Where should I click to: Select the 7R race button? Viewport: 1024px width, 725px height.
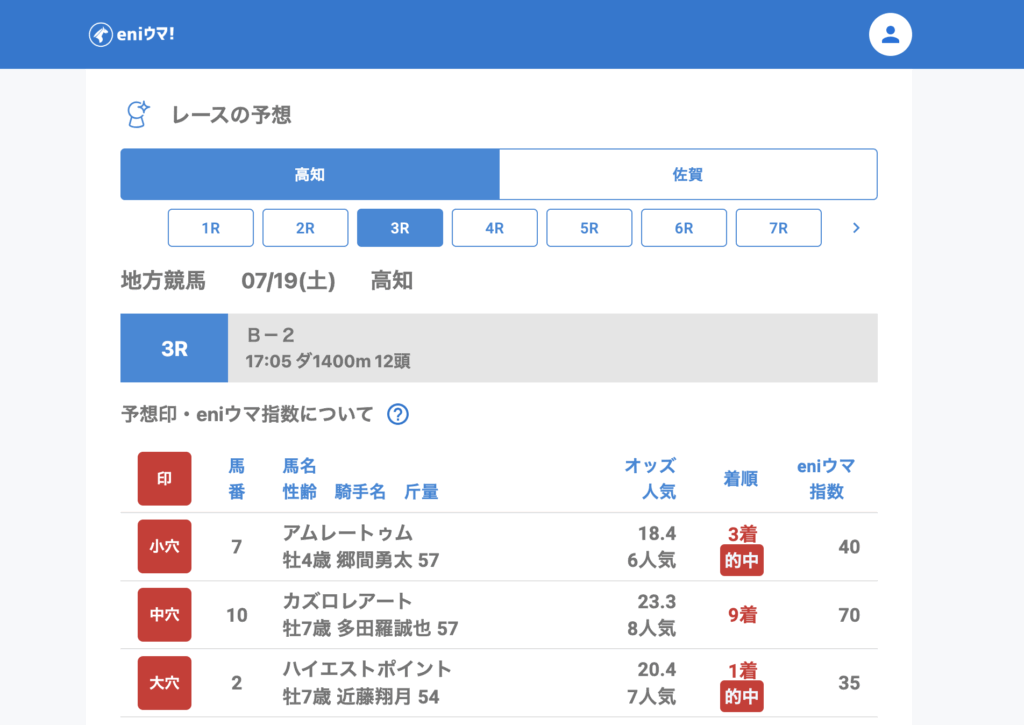point(778,228)
